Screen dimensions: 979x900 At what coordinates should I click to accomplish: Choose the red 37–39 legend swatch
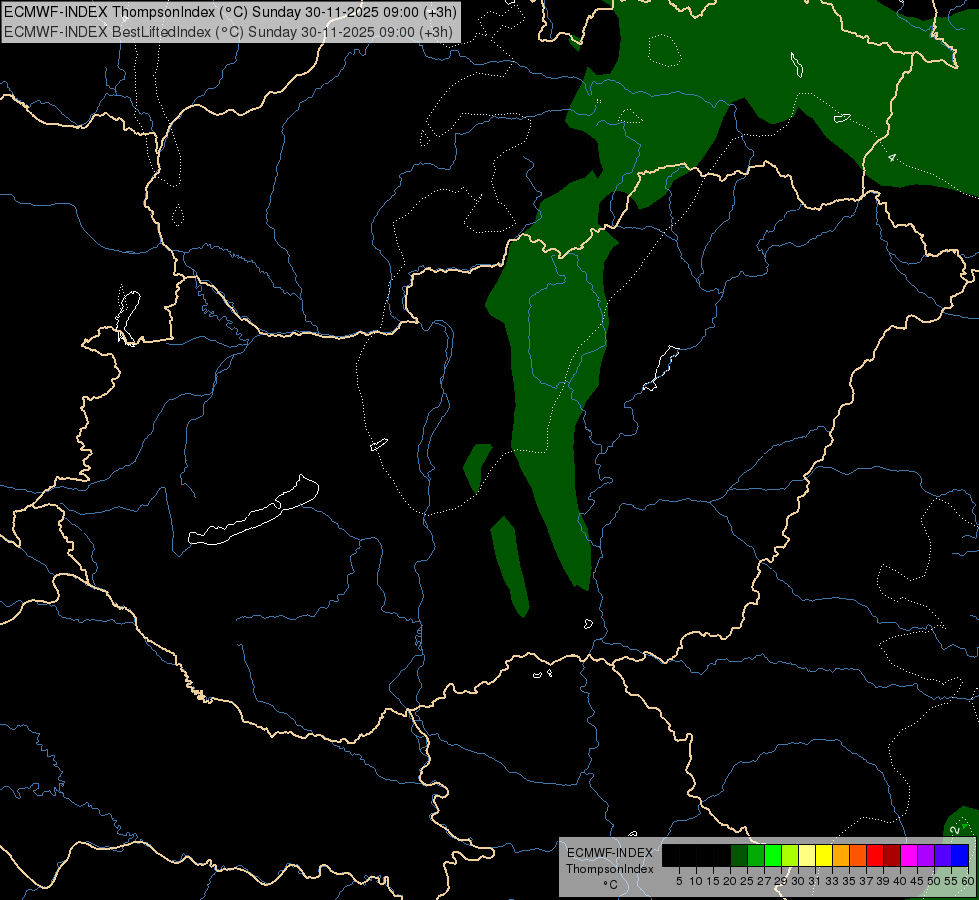click(x=875, y=855)
